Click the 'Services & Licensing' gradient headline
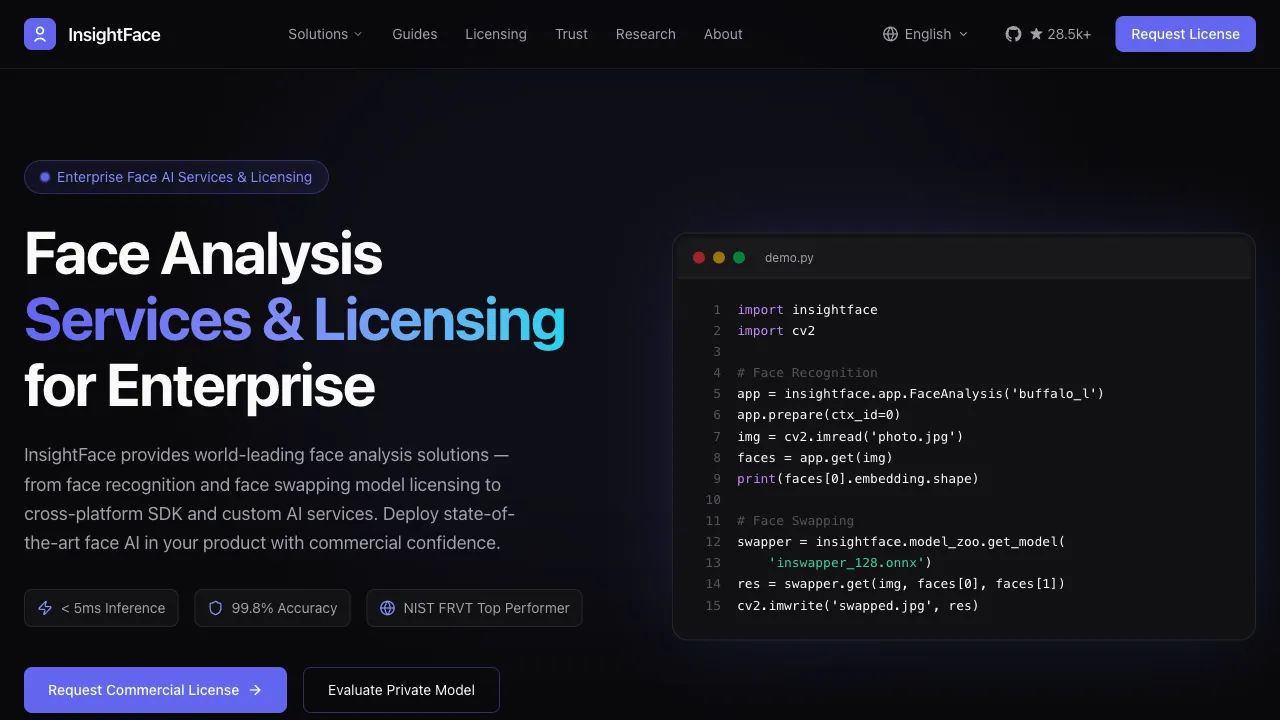The image size is (1280, 720). point(295,320)
